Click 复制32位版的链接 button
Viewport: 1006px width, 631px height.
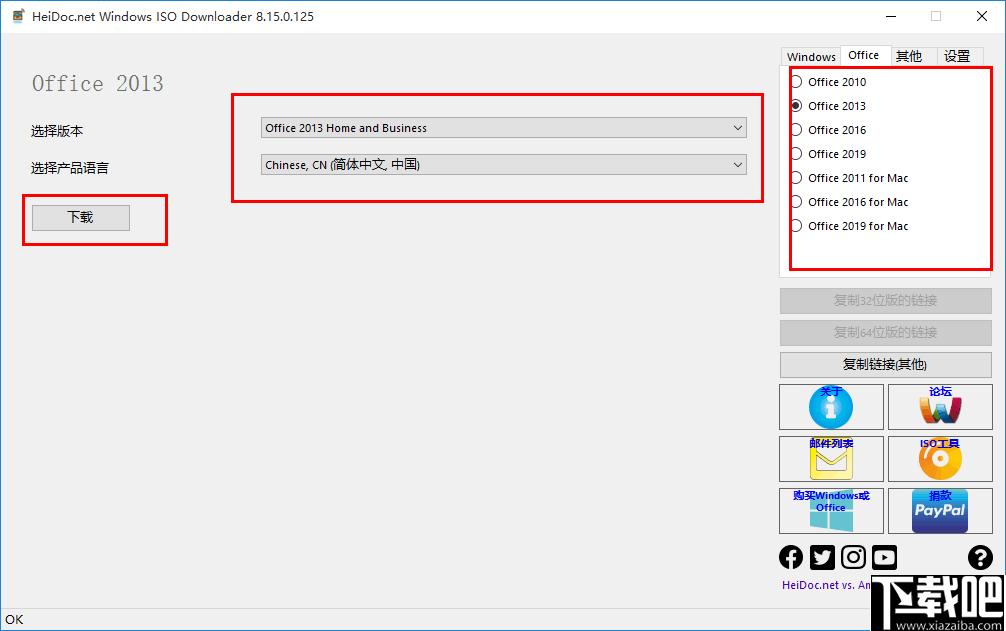[x=885, y=301]
